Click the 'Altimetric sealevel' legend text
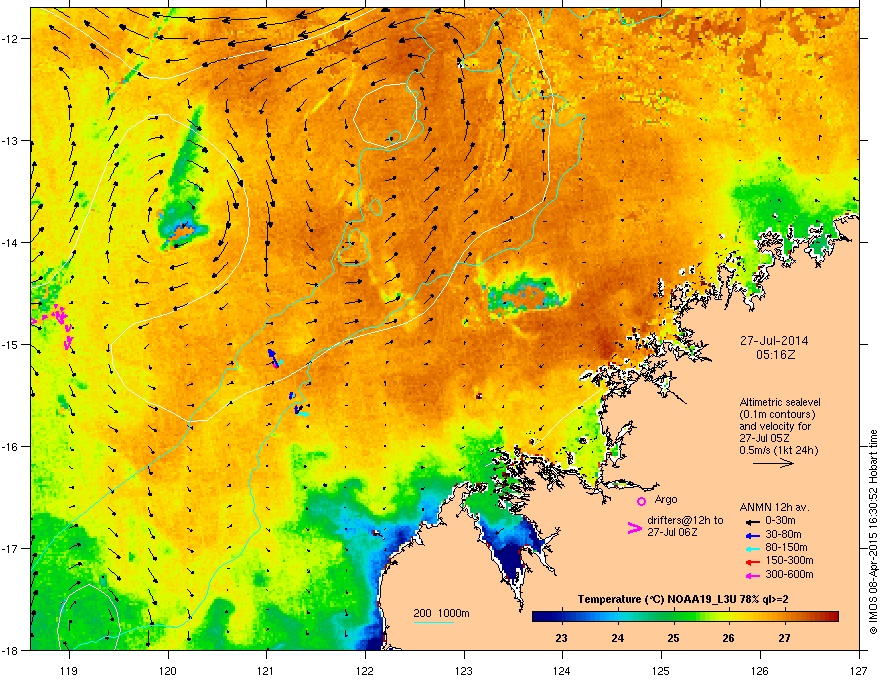This screenshot has height=680, width=880. [780, 402]
